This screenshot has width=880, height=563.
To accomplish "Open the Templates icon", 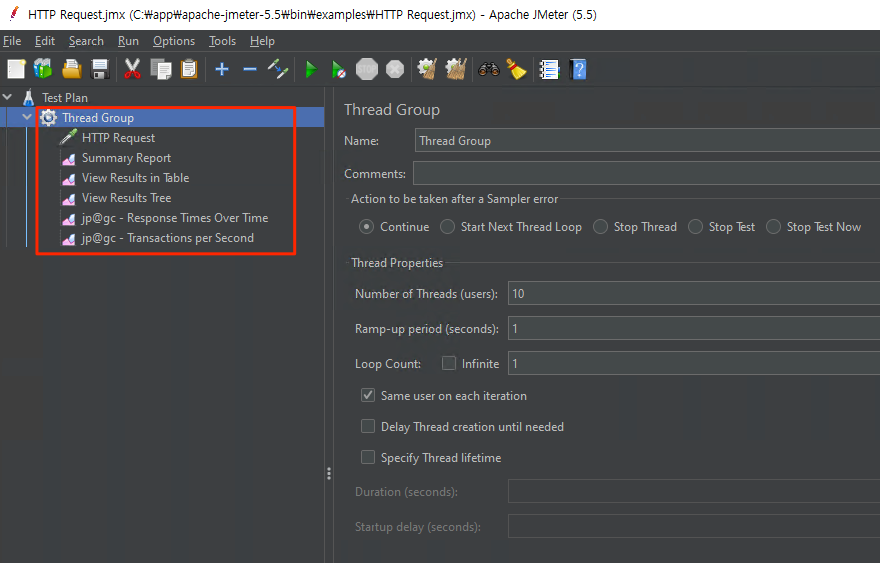I will coord(43,70).
